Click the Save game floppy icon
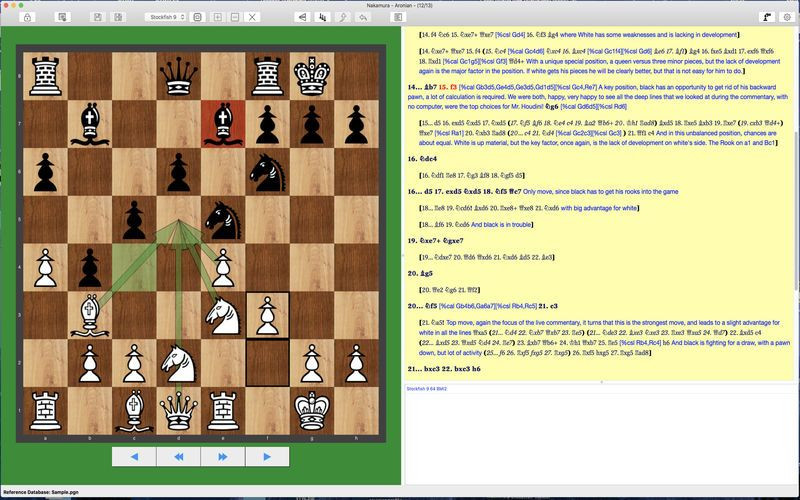This screenshot has height=500, width=800. 97,17
